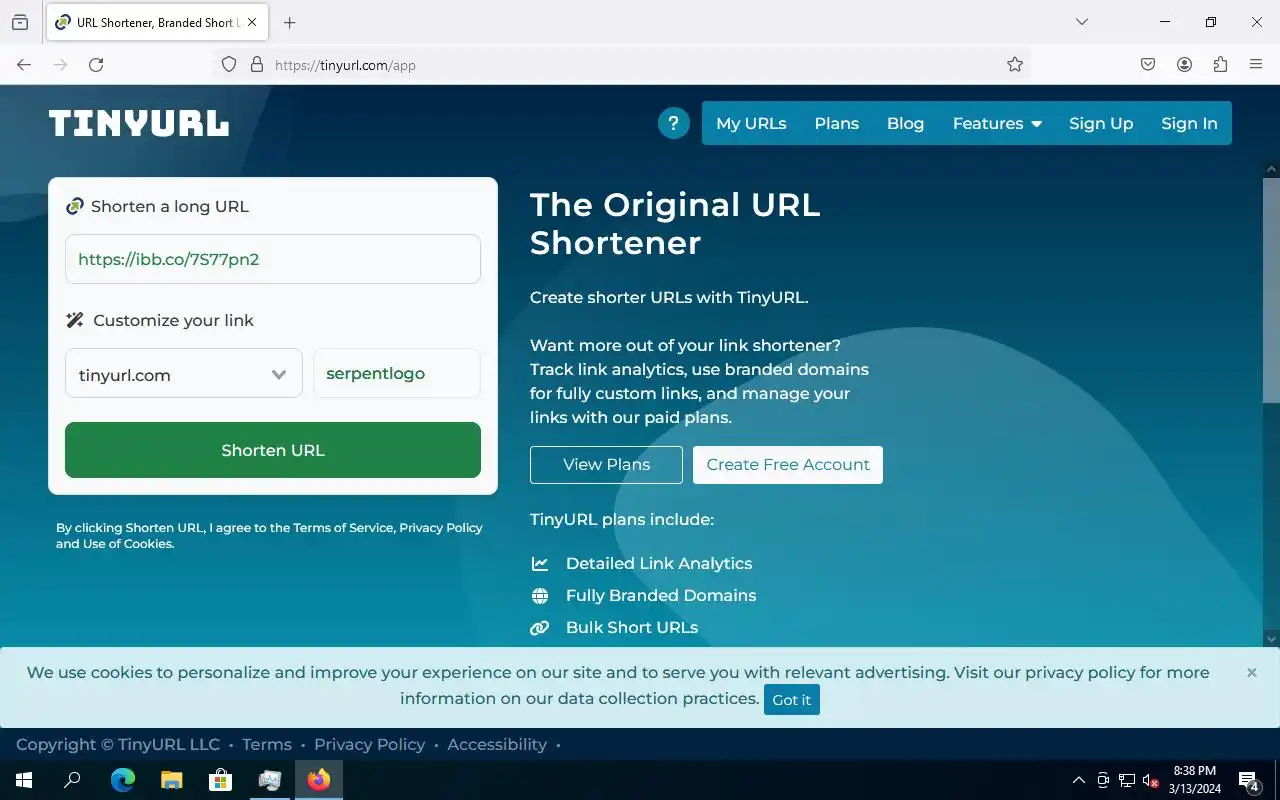Click the taskbar app left of Firefox
The width and height of the screenshot is (1280, 800).
coord(269,780)
